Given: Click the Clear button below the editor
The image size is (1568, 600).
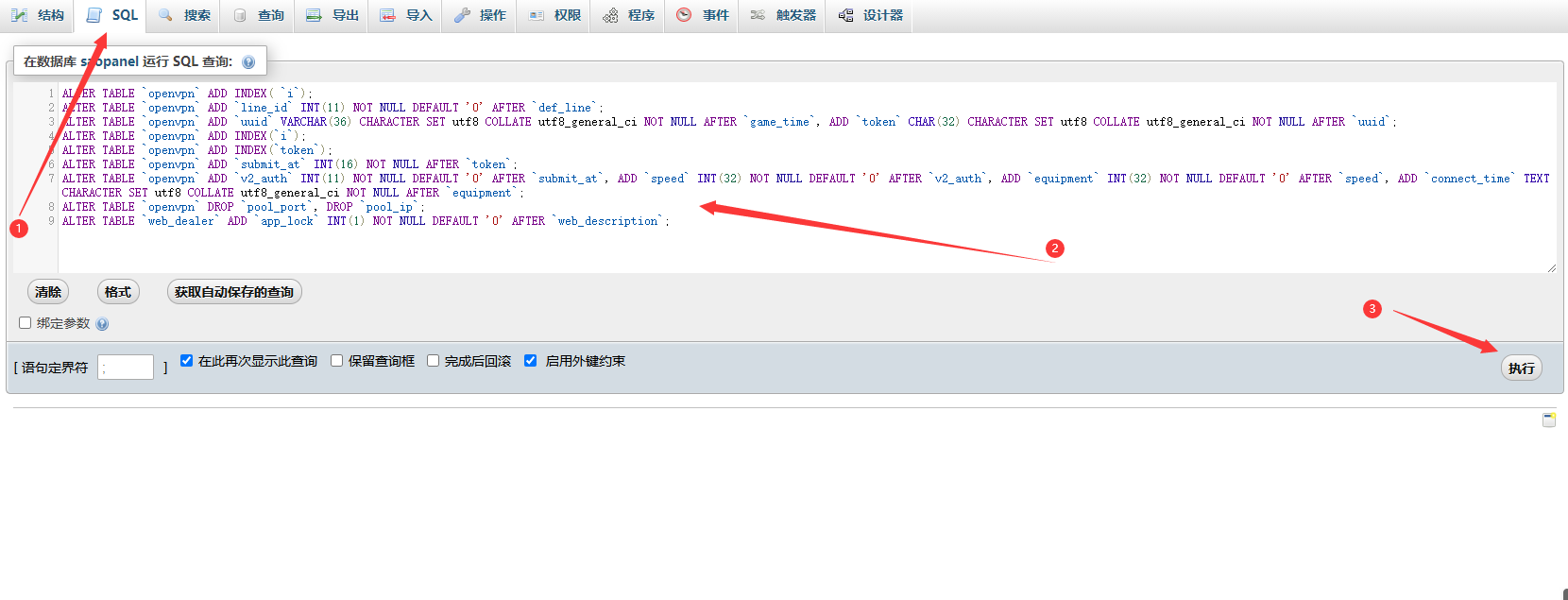Looking at the screenshot, I should [48, 292].
